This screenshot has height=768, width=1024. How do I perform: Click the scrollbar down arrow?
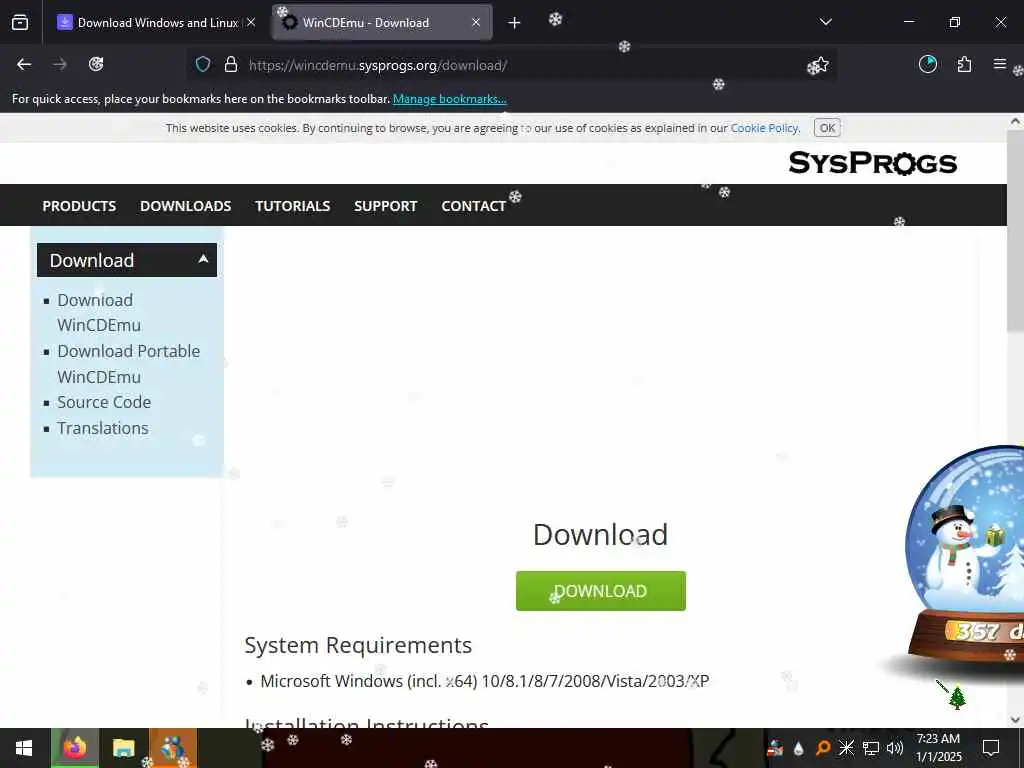[x=1015, y=720]
